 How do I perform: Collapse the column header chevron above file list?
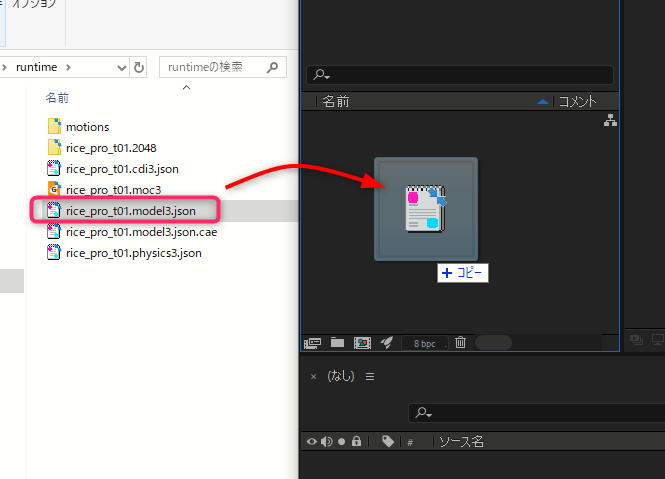tap(185, 88)
